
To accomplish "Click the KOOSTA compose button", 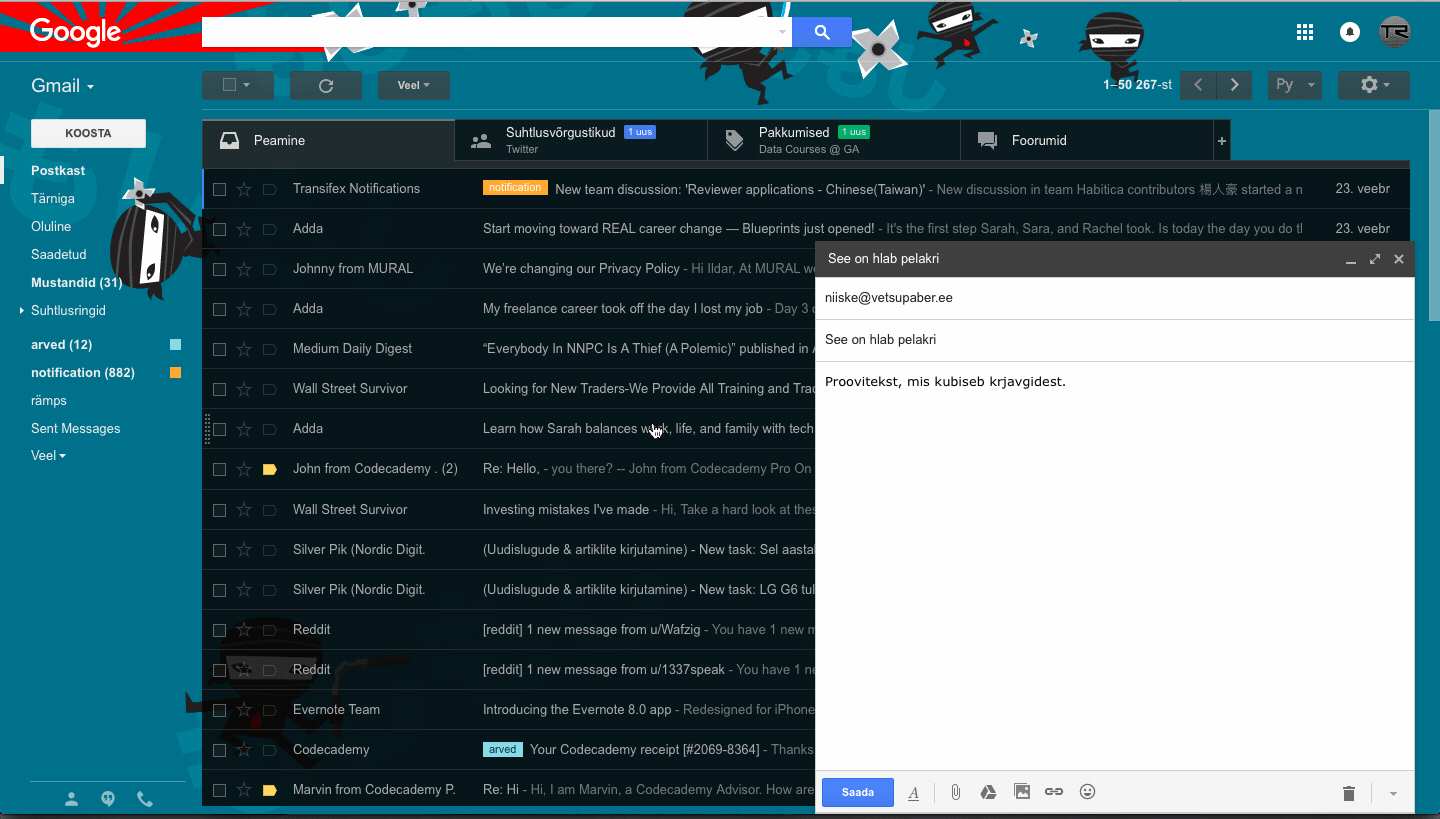I will pyautogui.click(x=88, y=133).
